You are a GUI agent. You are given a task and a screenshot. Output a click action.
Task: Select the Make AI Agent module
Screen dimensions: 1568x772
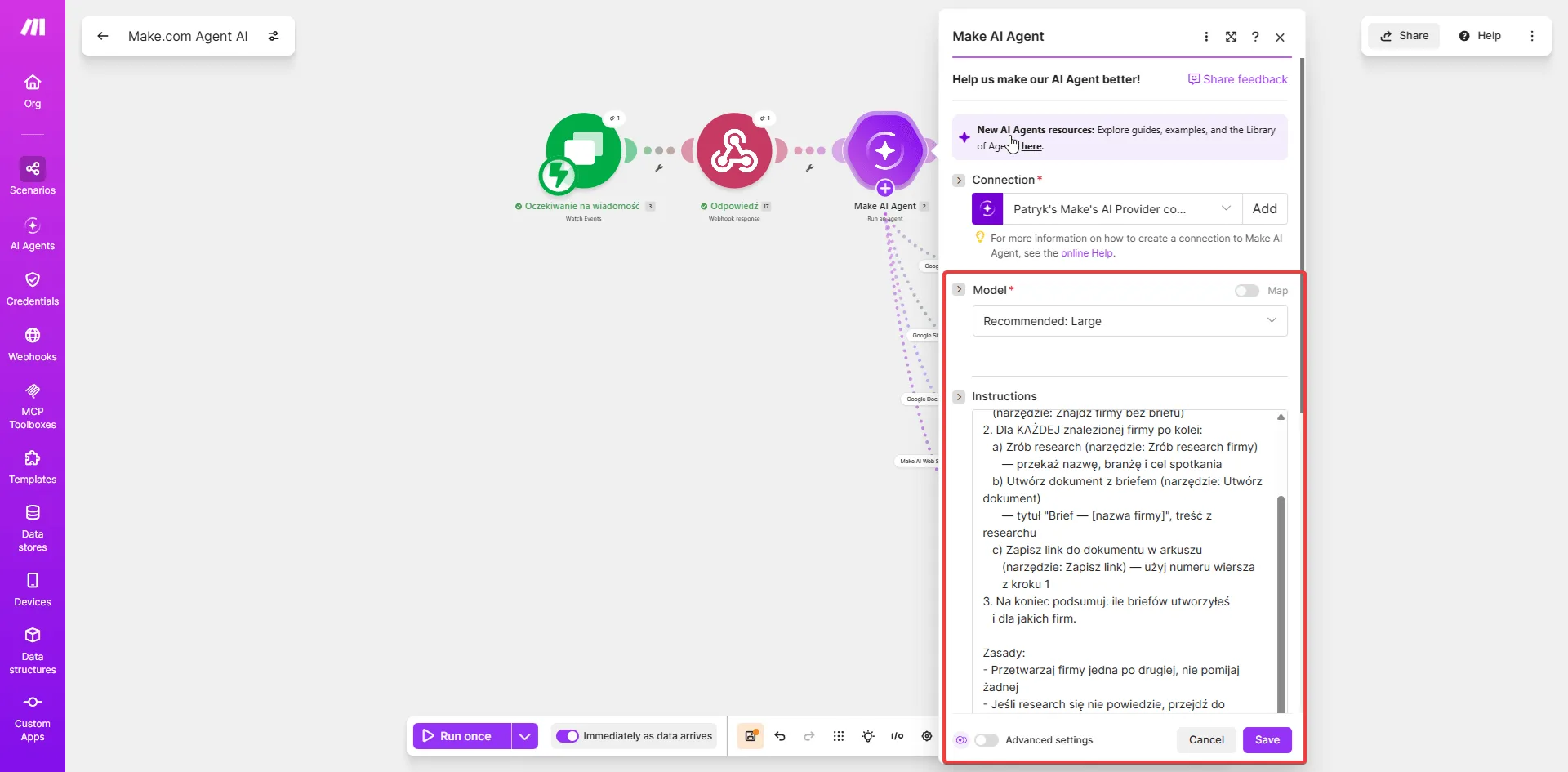885,151
